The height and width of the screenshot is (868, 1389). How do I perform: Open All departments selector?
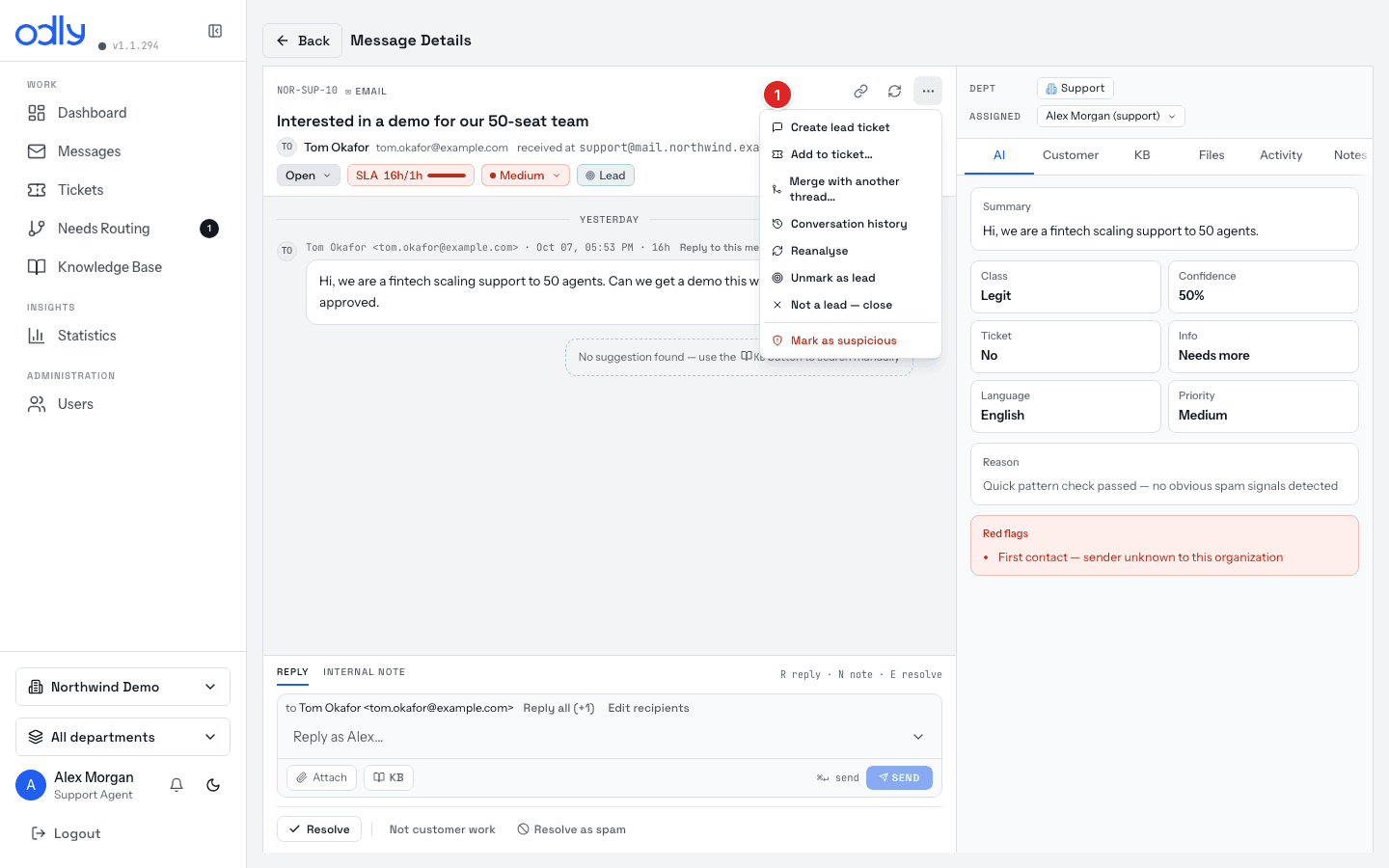point(123,737)
